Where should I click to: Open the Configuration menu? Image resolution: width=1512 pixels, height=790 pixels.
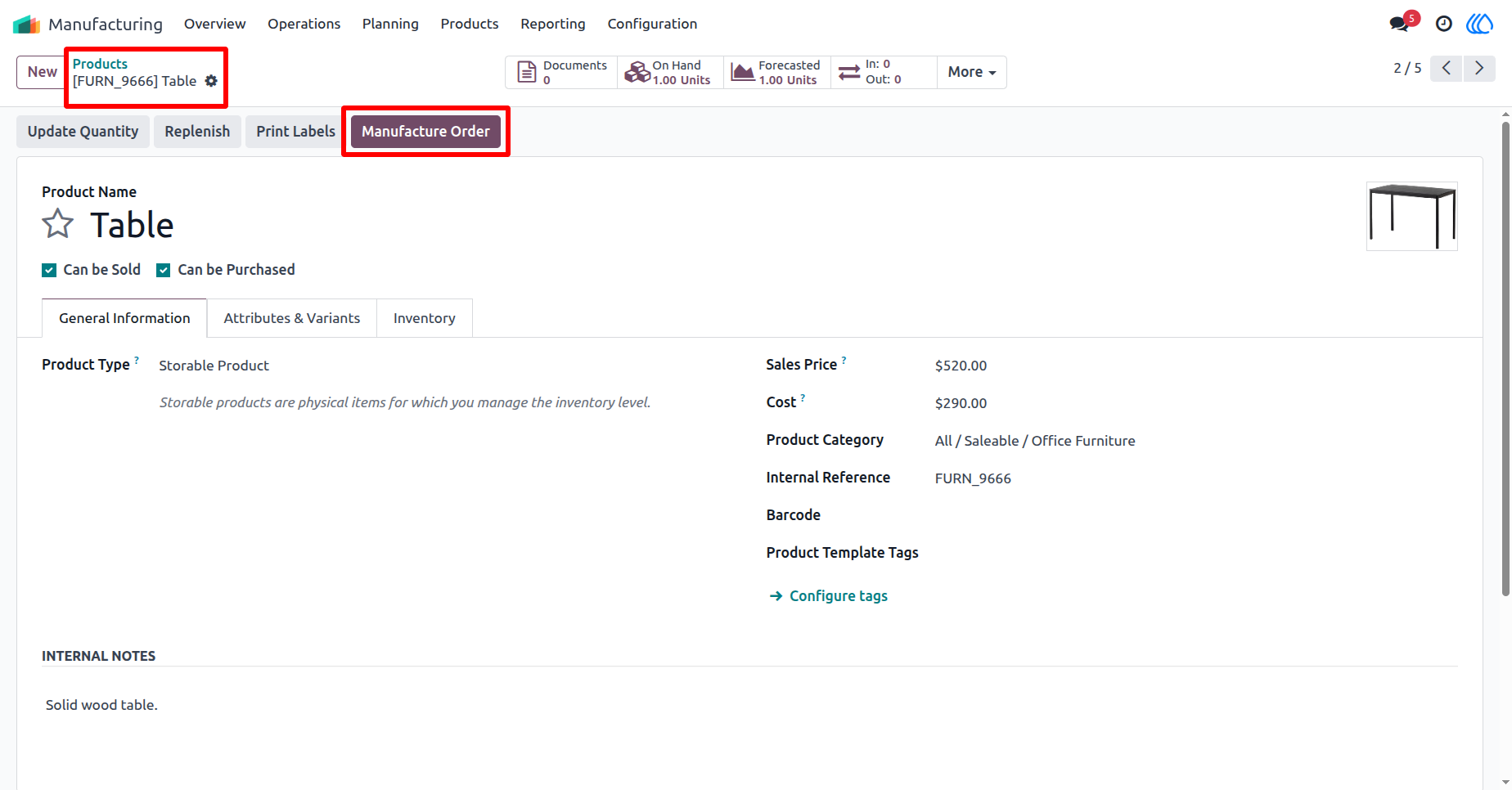(x=652, y=24)
